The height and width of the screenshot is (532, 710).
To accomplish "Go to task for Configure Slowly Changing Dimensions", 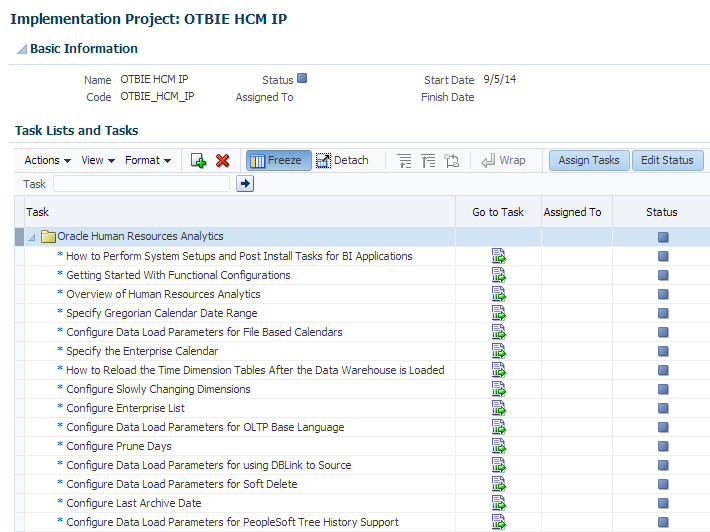I will (x=499, y=389).
